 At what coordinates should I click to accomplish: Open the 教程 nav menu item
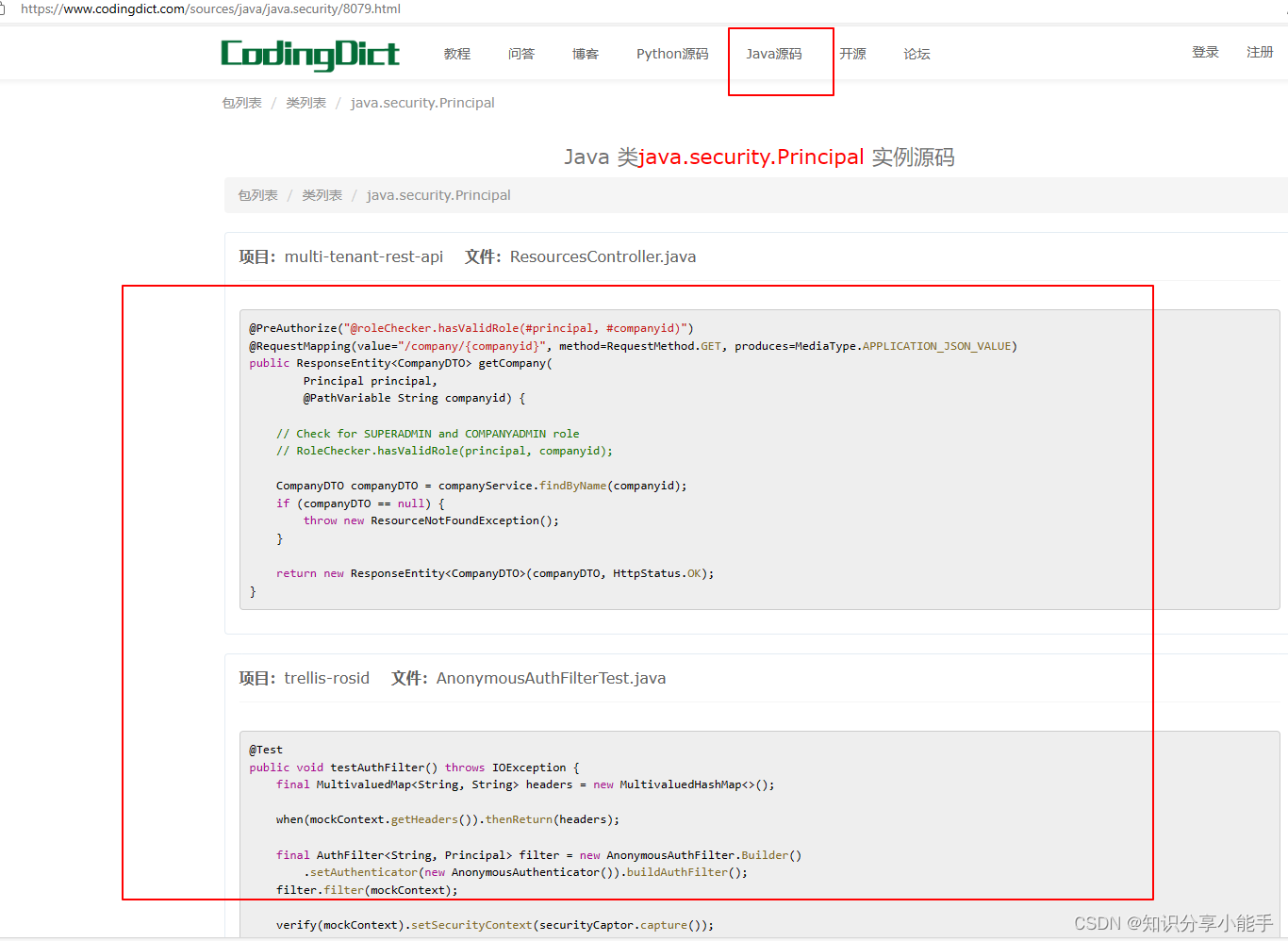457,54
